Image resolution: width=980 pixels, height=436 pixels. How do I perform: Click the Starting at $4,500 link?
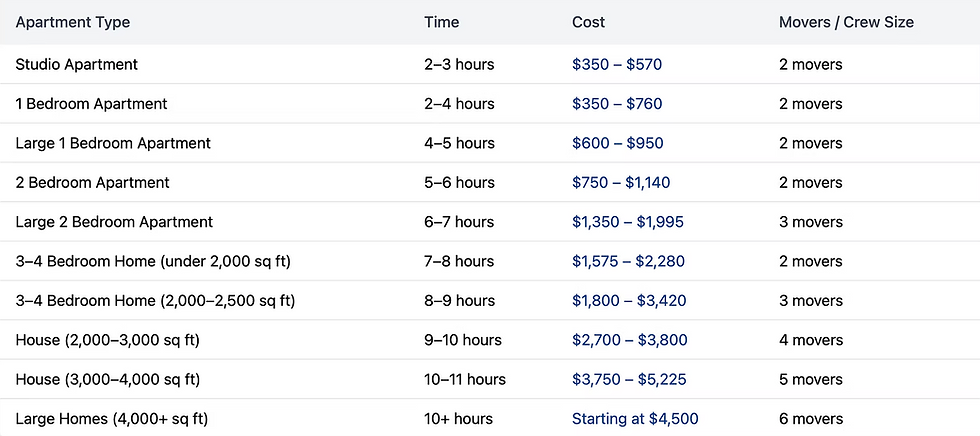click(635, 419)
